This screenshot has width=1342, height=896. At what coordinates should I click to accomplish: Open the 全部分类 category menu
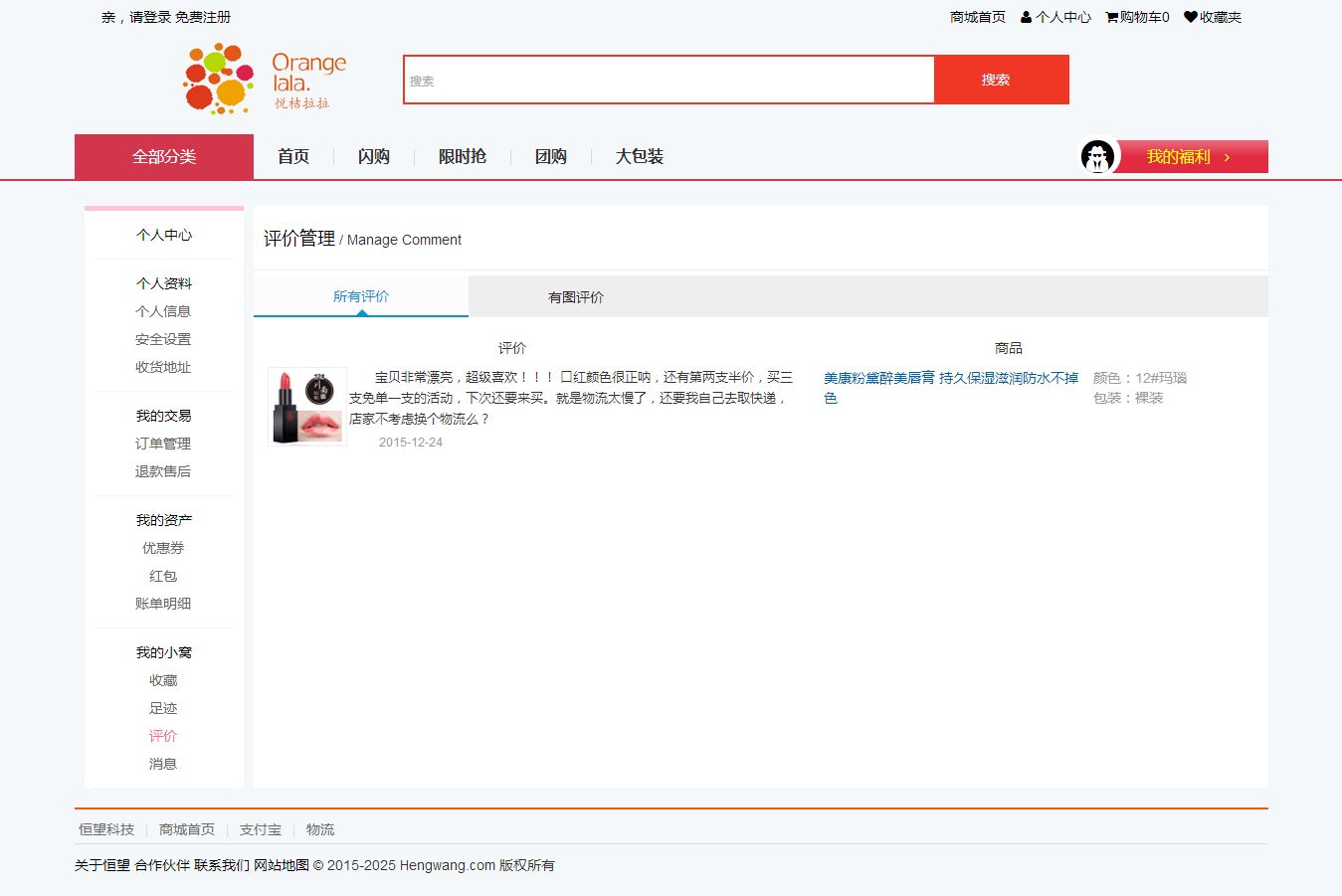[x=164, y=157]
